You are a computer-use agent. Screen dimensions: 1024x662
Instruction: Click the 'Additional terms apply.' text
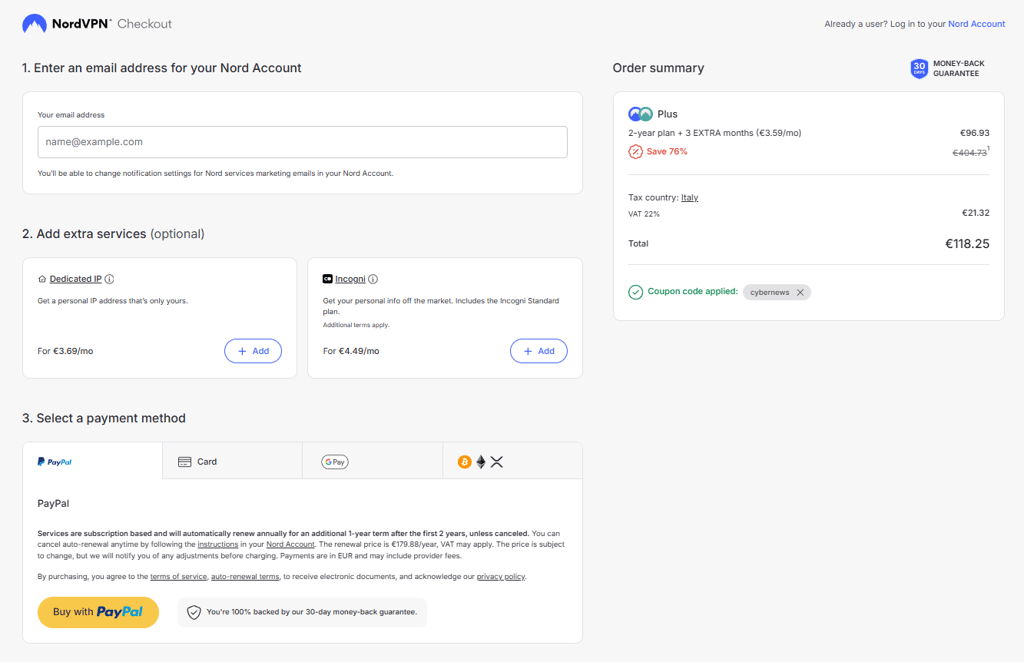[x=356, y=324]
